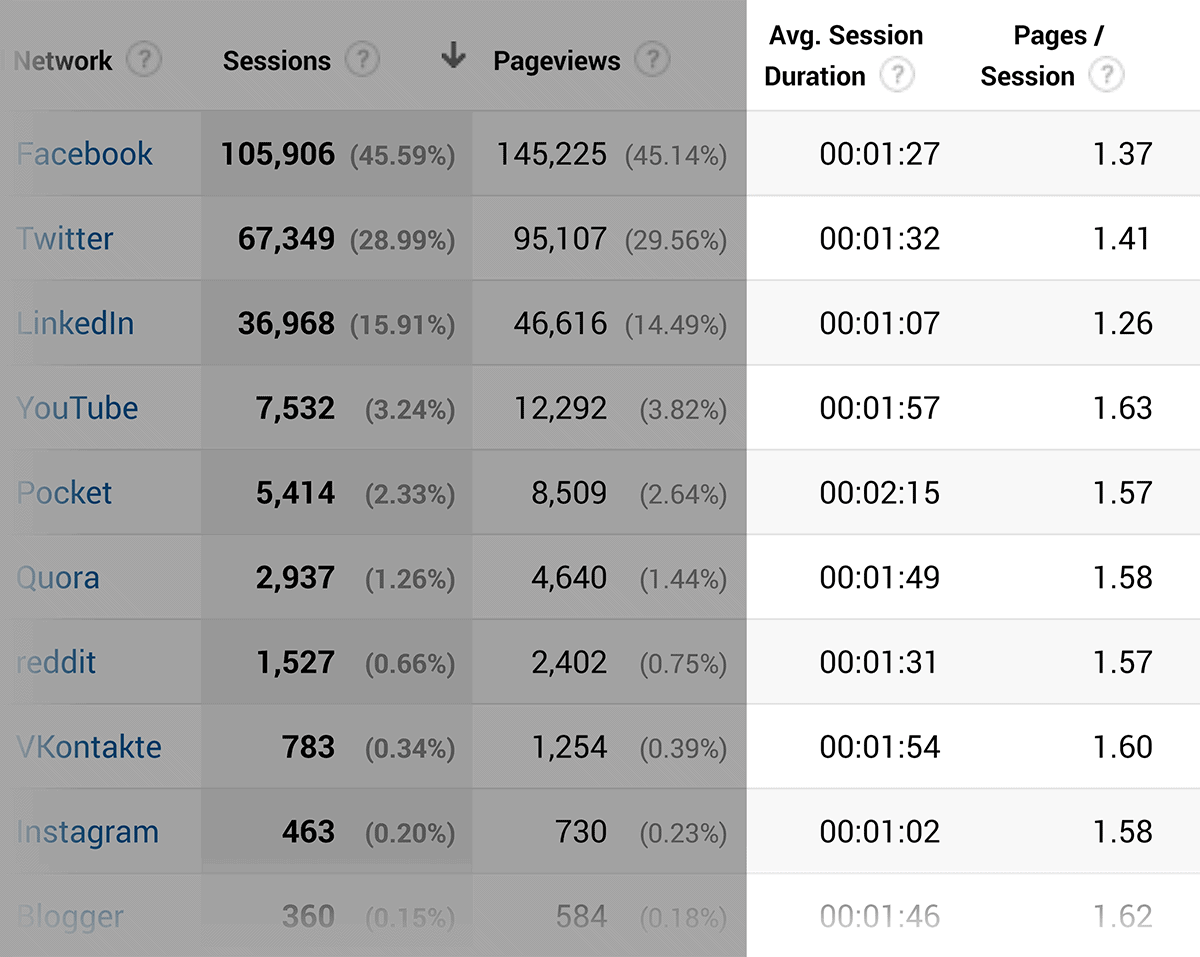The width and height of the screenshot is (1200, 957).
Task: Open the Facebook network link
Action: coord(85,154)
